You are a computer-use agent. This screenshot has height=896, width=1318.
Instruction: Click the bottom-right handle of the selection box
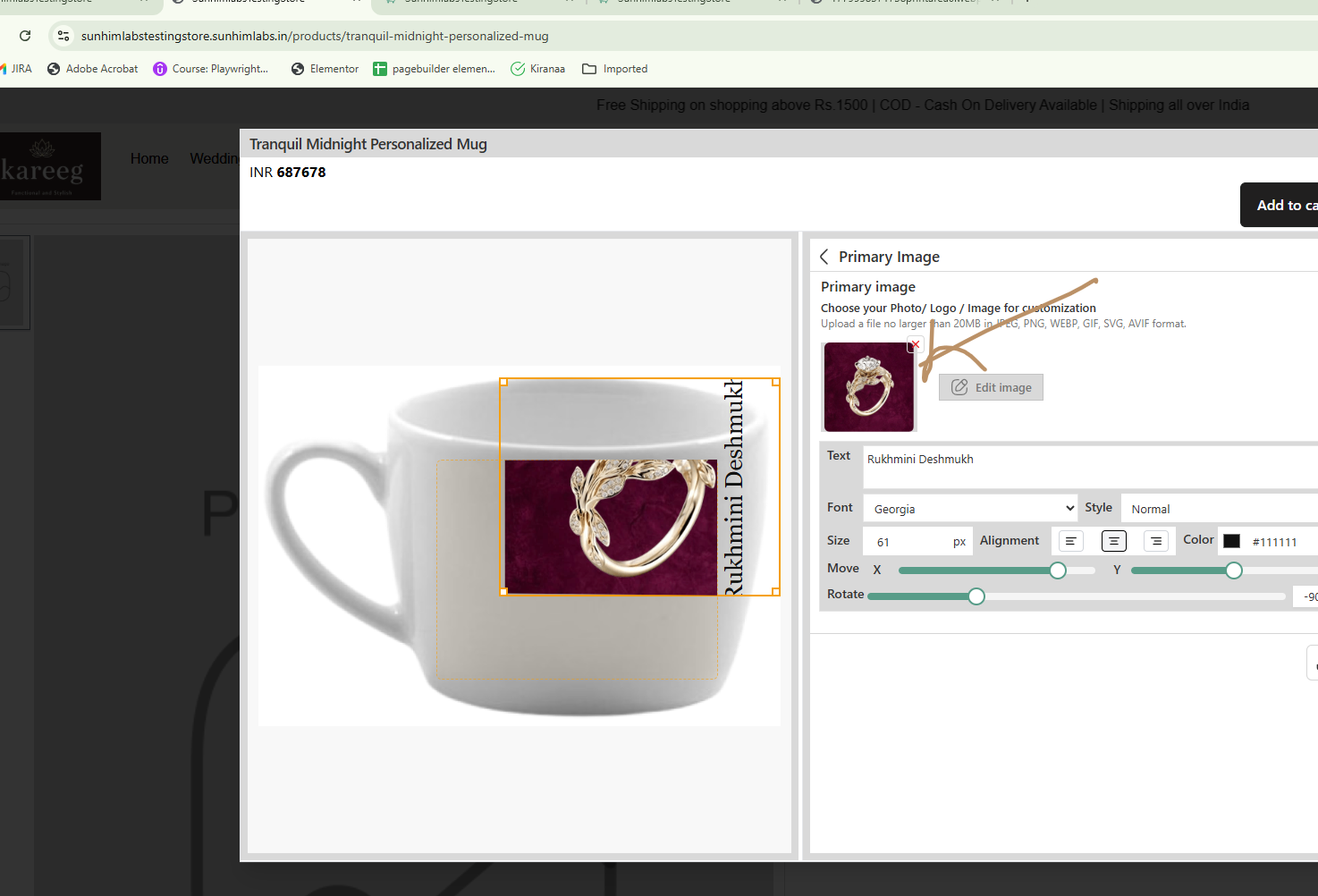tap(776, 592)
